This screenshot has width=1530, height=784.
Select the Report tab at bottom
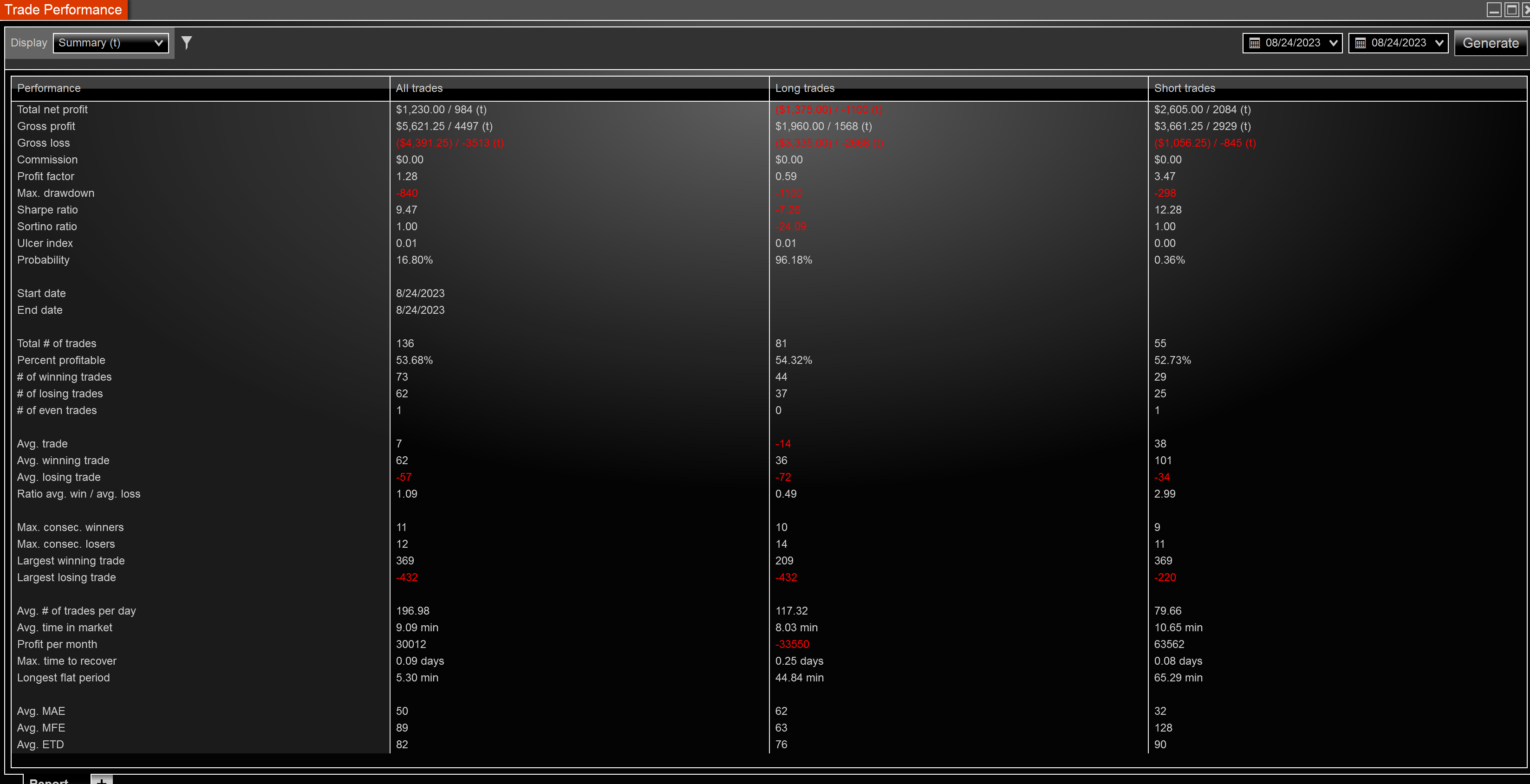click(x=49, y=780)
